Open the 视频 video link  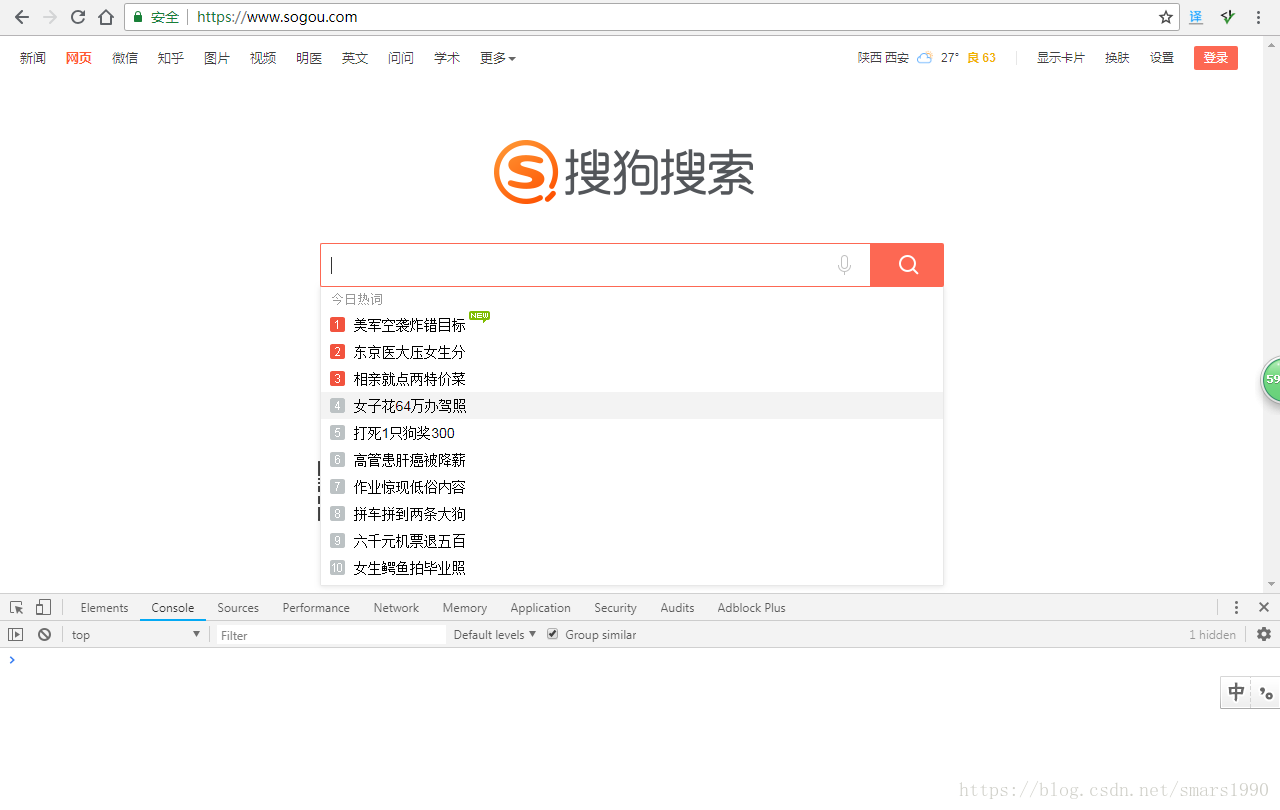[263, 58]
